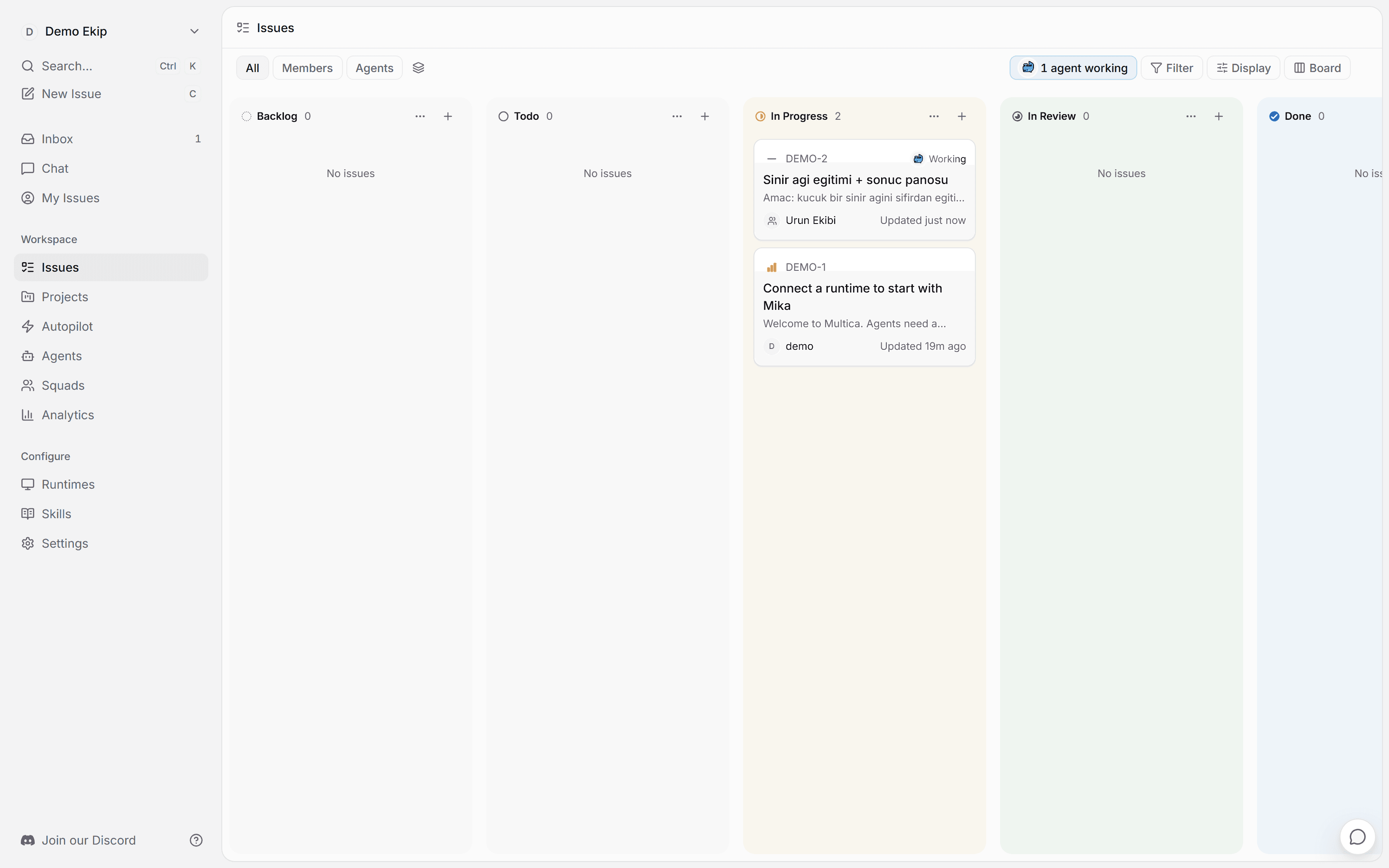Open the Skills page
Viewport: 1389px width, 868px height.
coord(111,514)
